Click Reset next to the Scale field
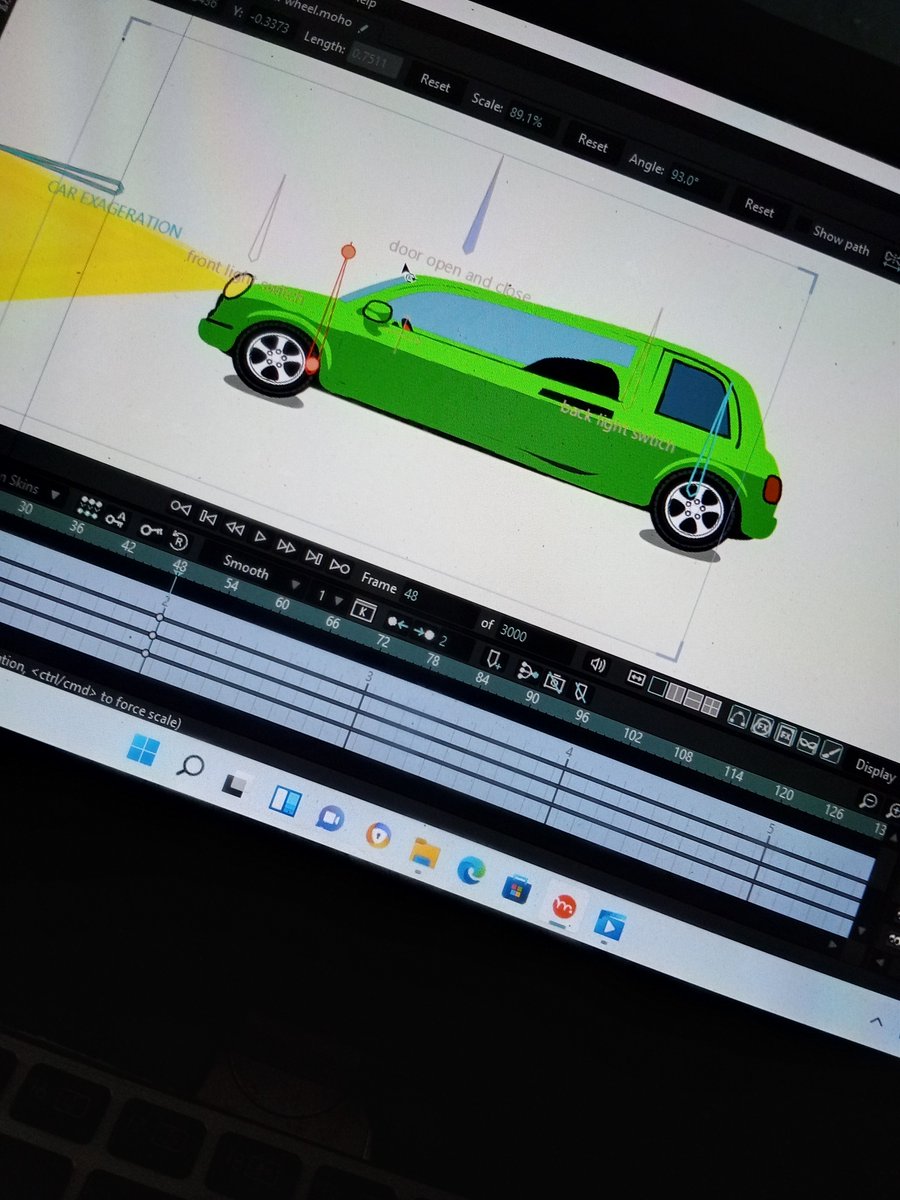 (x=593, y=143)
